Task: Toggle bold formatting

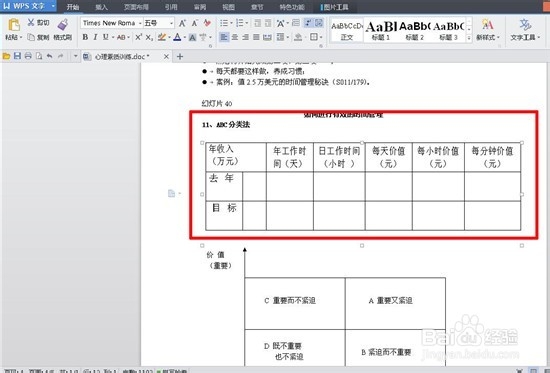Action: 85,37
